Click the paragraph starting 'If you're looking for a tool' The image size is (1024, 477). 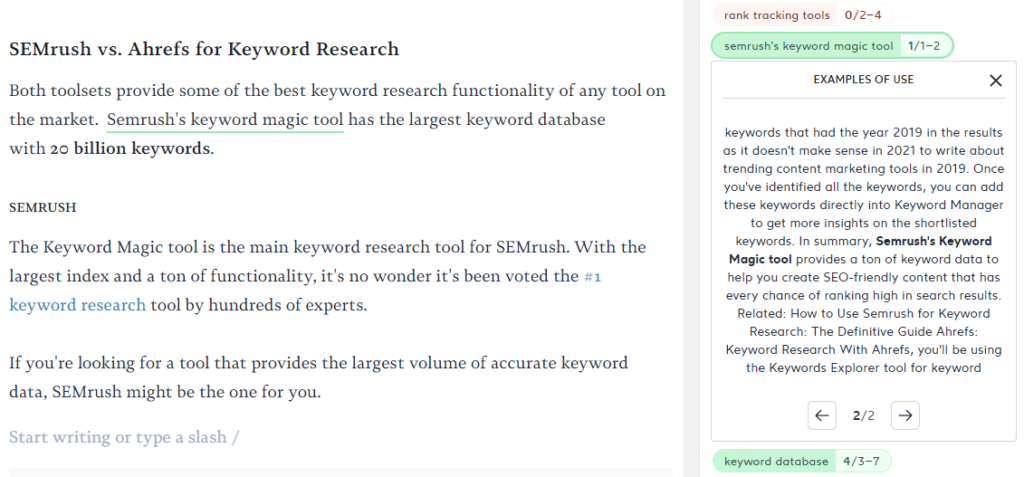pyautogui.click(x=319, y=378)
